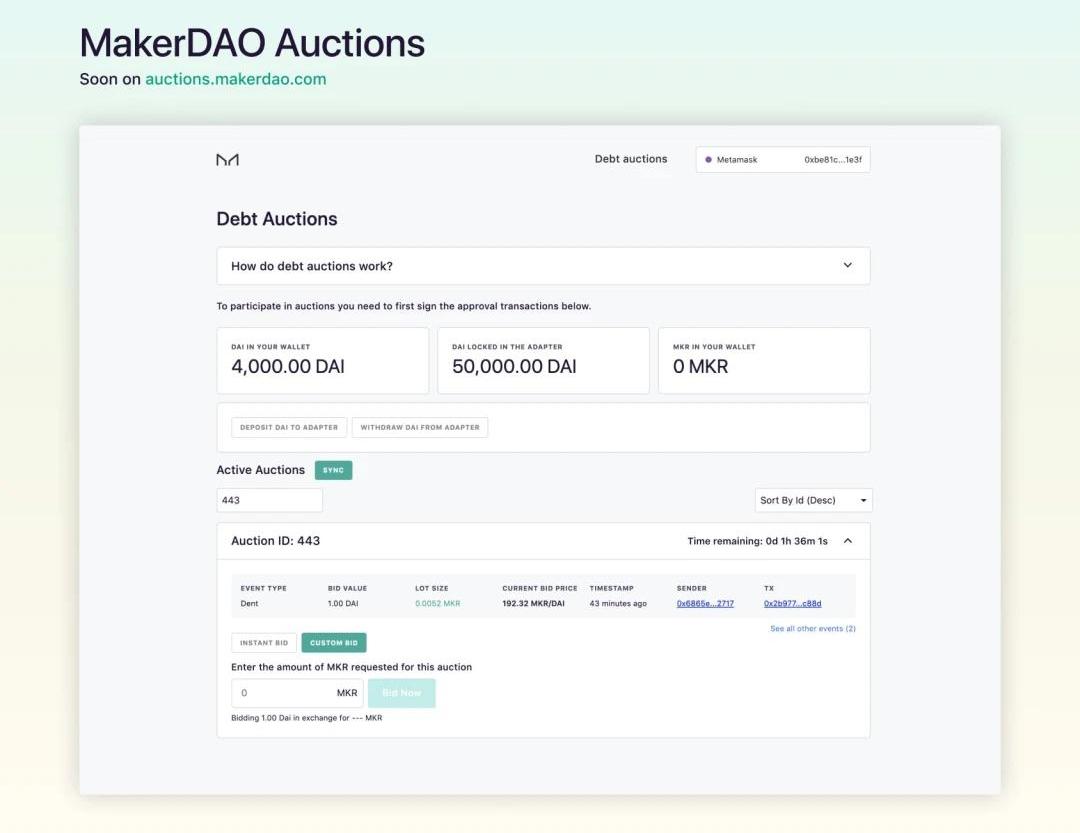Click How do debt auctions work panel
The width and height of the screenshot is (1080, 833).
click(x=543, y=266)
